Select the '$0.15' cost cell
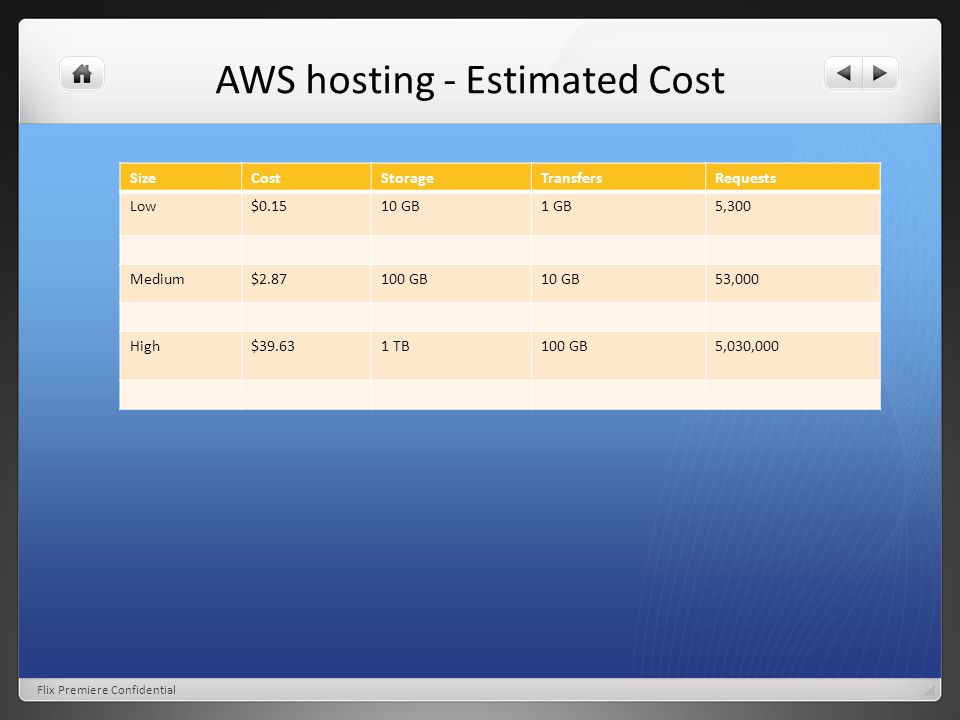Screen dimensions: 960x720 tap(306, 213)
